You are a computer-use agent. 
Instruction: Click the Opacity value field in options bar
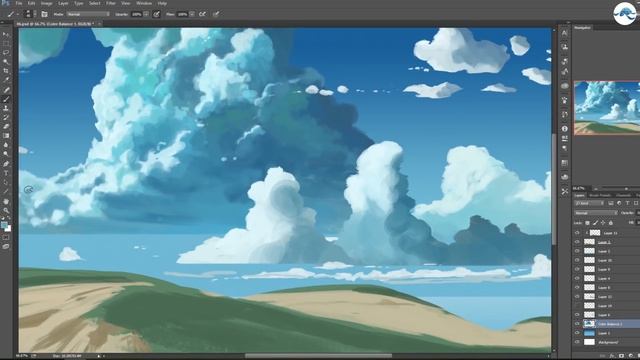tap(136, 14)
